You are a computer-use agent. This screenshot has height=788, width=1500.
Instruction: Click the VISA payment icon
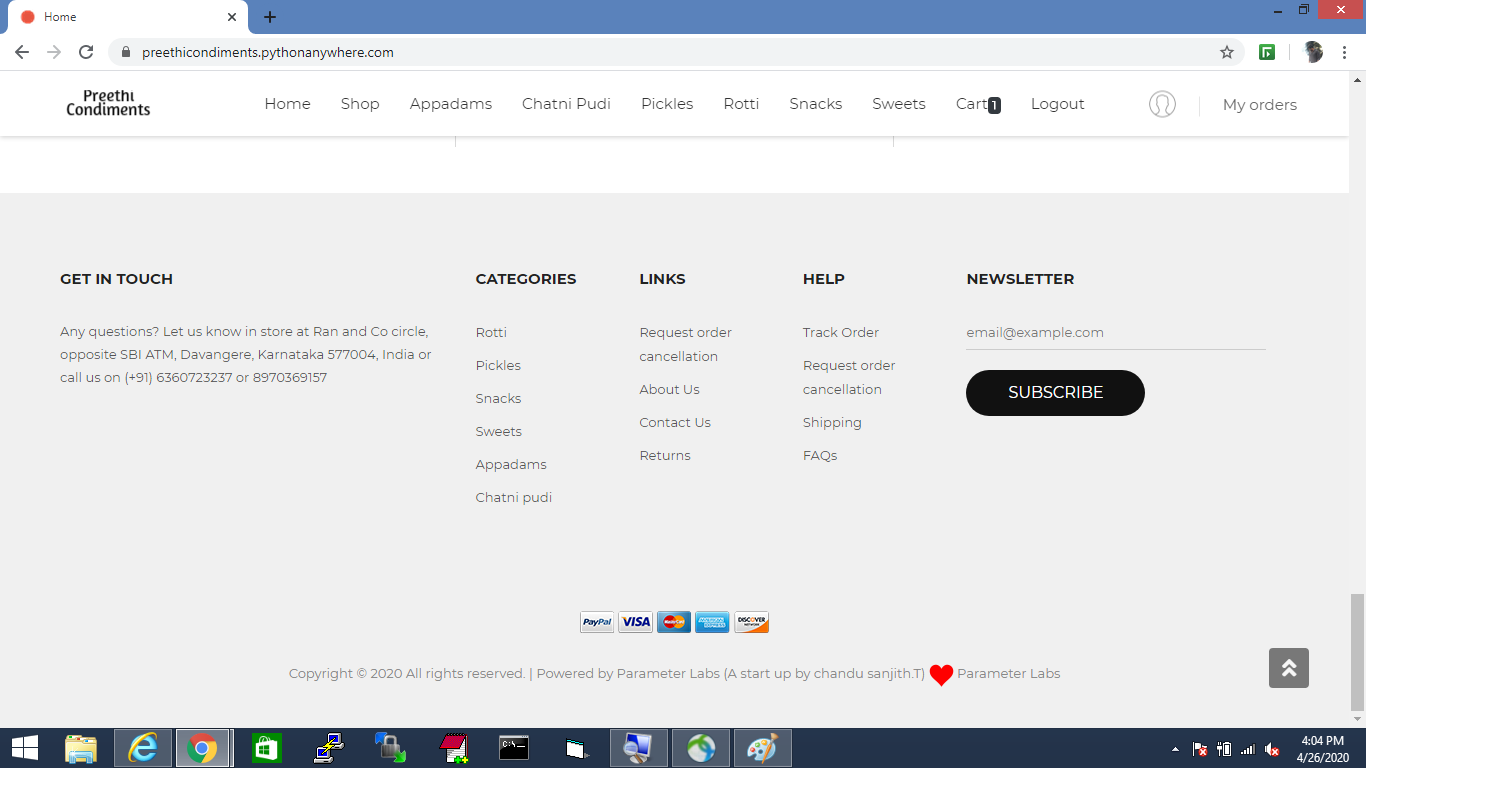(x=635, y=621)
